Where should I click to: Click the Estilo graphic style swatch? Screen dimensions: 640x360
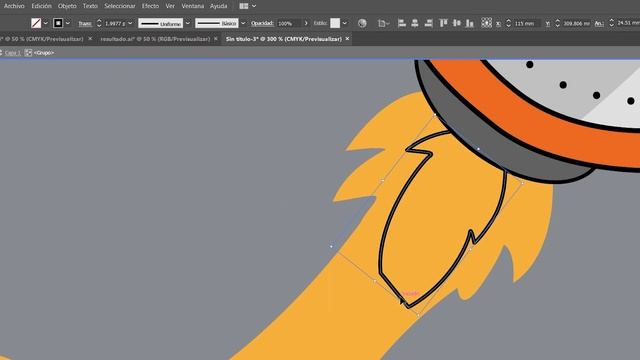(335, 23)
